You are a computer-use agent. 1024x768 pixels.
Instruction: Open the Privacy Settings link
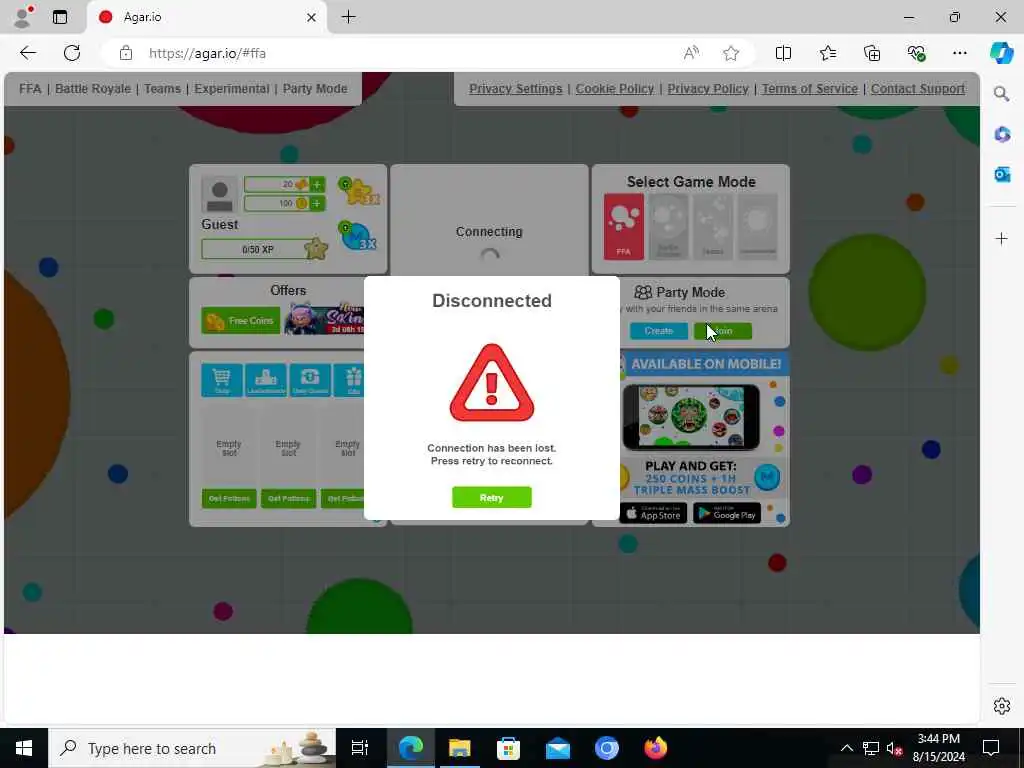(x=515, y=89)
